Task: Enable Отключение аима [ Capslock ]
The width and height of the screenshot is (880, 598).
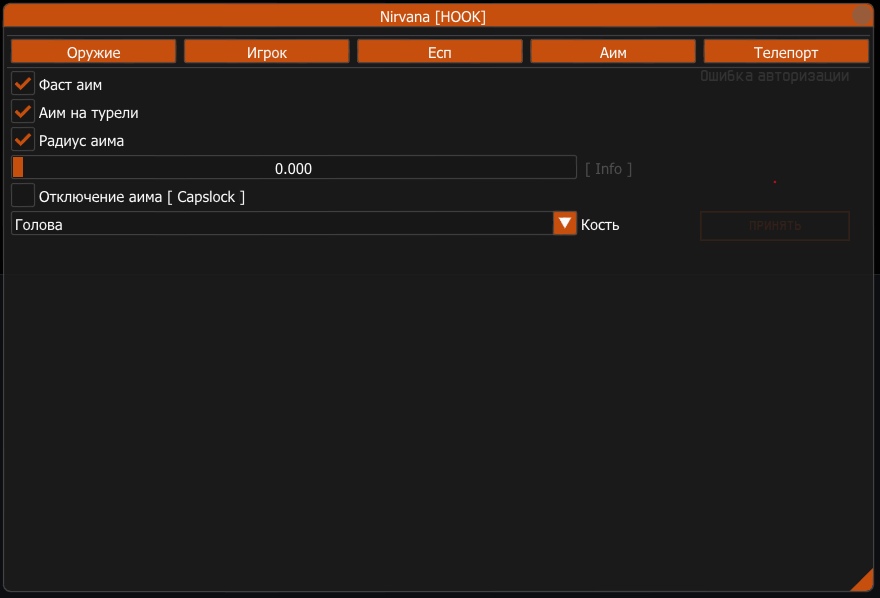Action: (x=23, y=196)
